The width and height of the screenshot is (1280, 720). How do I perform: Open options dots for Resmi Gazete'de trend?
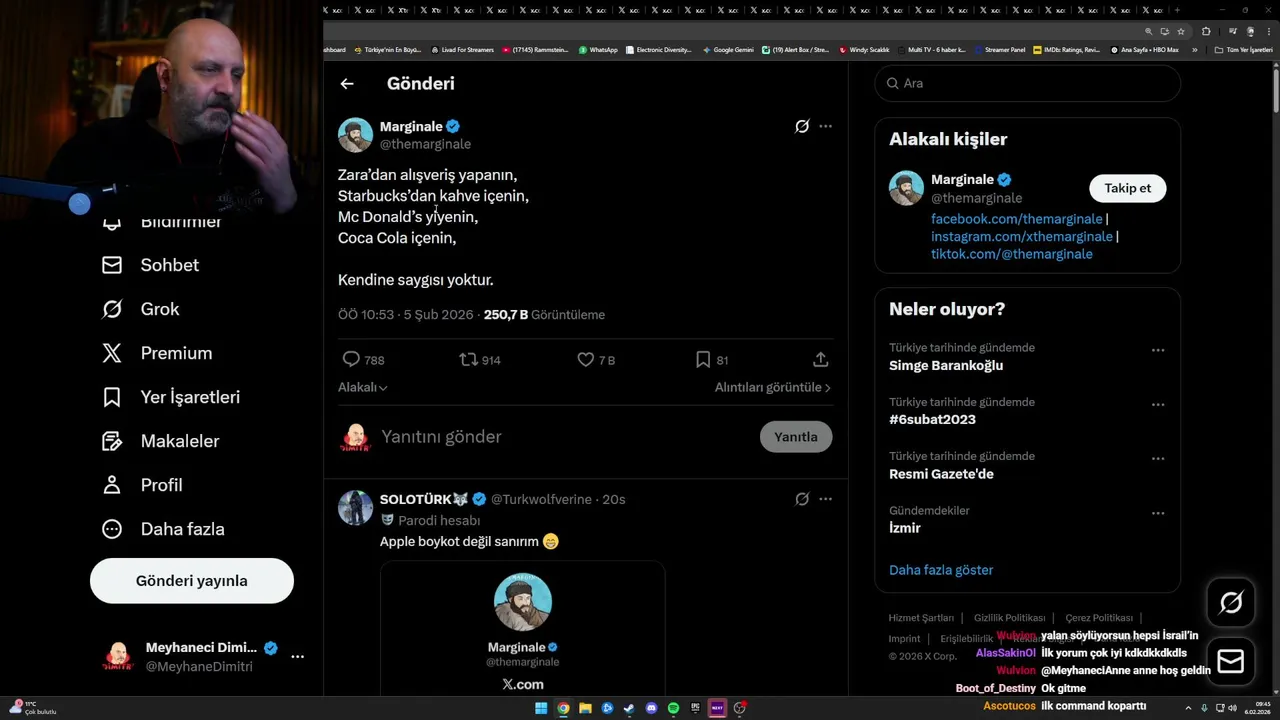point(1158,459)
